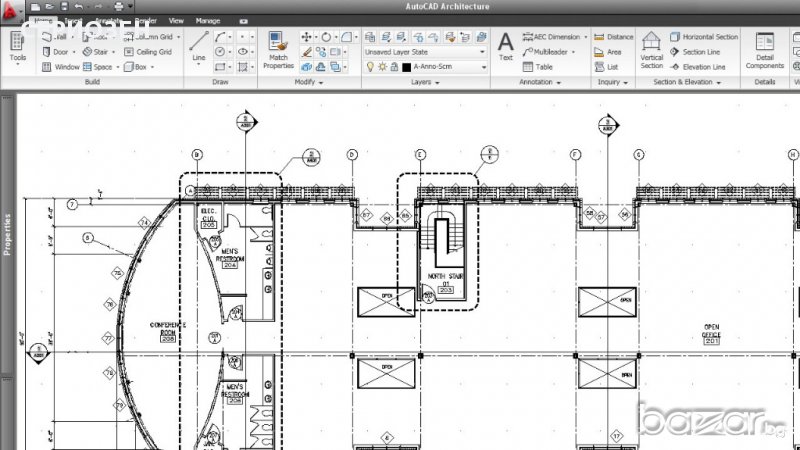This screenshot has width=800, height=450.
Task: Pick the Move tool in Modify panel
Action: pyautogui.click(x=306, y=36)
